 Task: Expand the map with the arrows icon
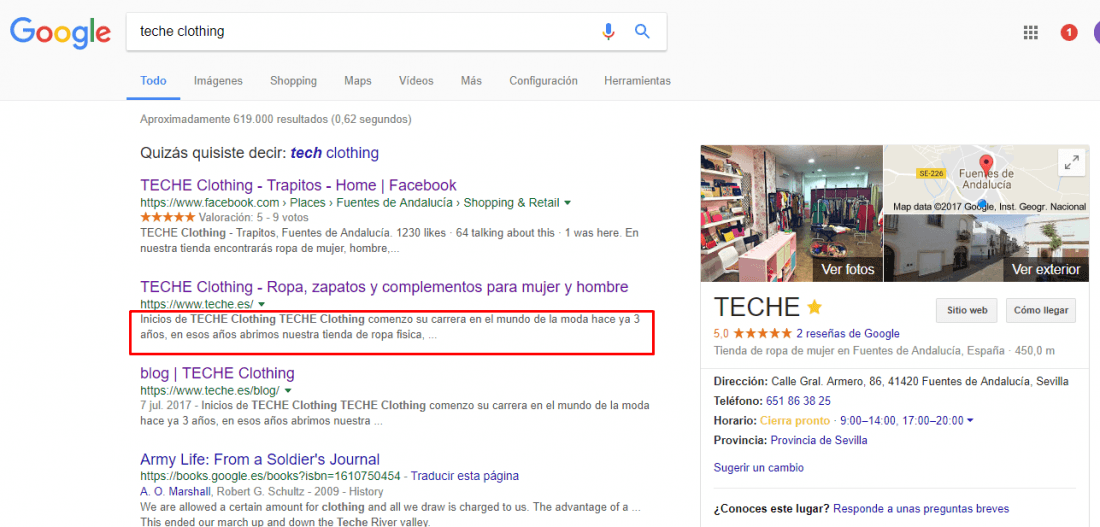1071,163
